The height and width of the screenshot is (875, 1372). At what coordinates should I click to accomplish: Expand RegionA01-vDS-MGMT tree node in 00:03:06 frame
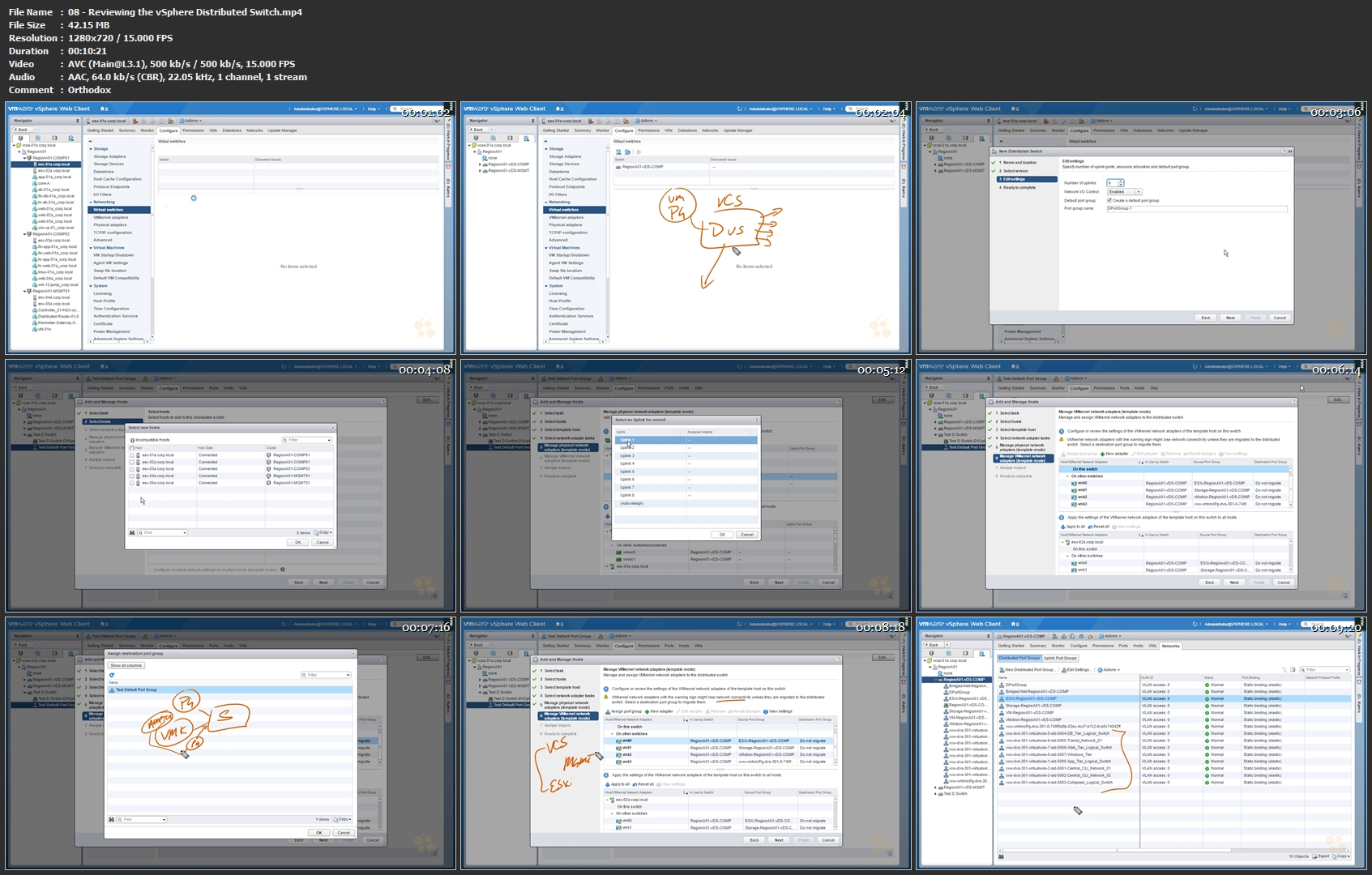point(936,171)
